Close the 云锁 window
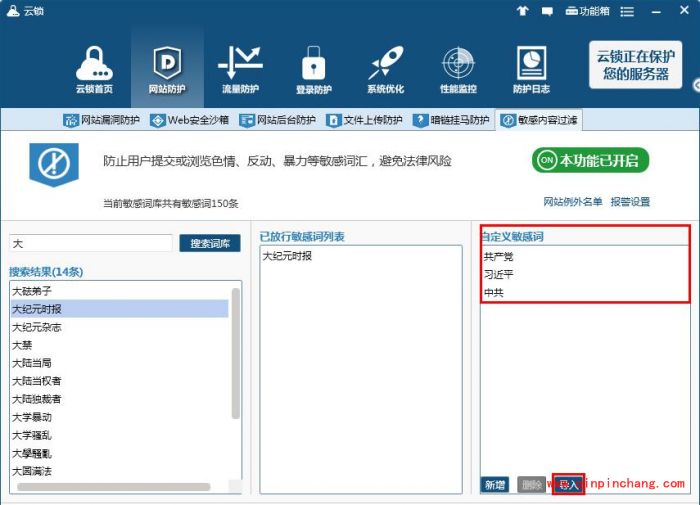Viewport: 700px width, 505px height. 684,10
